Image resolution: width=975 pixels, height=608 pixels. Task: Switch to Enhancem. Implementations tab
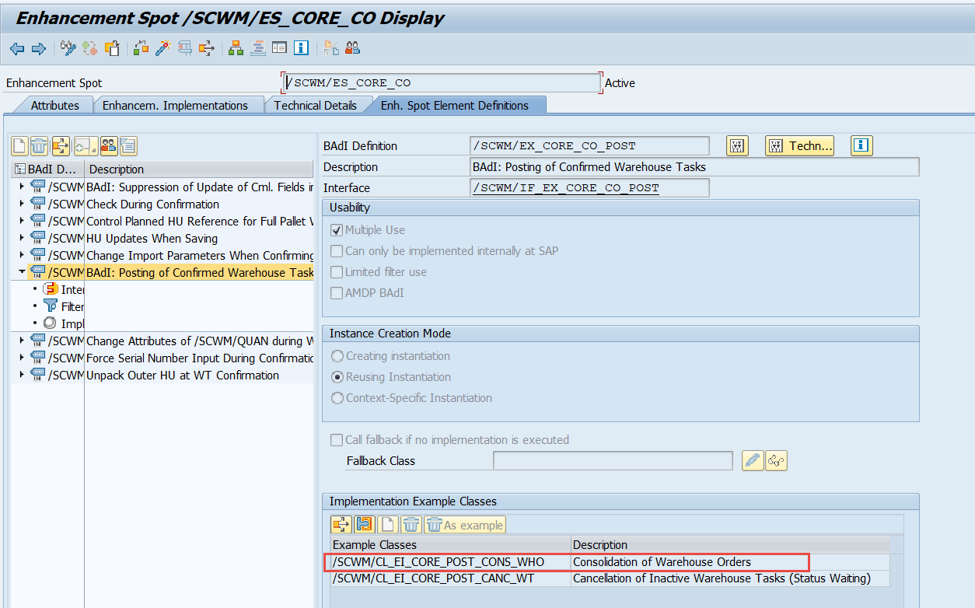coord(175,105)
